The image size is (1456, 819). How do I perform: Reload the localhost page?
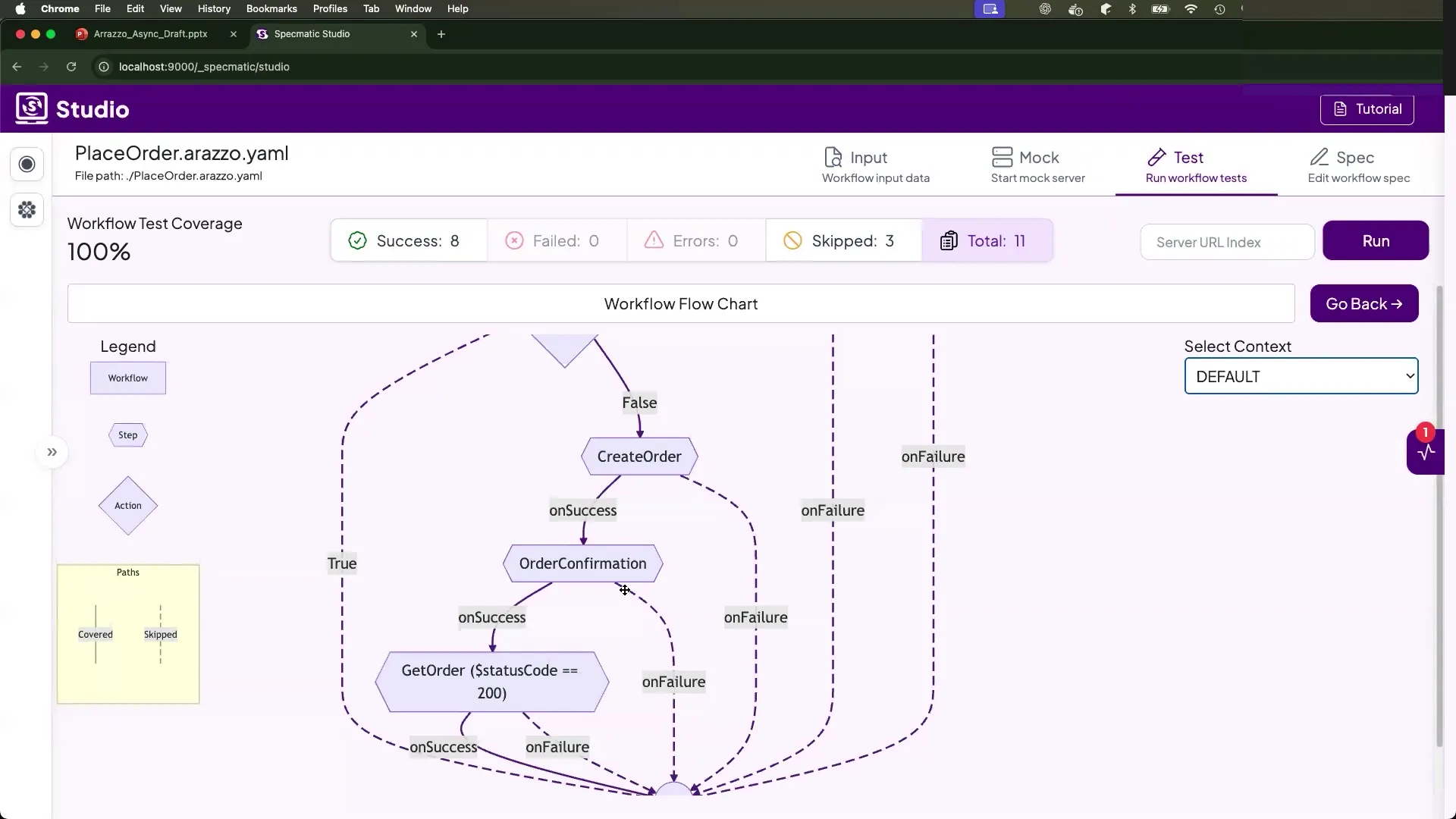[x=71, y=67]
